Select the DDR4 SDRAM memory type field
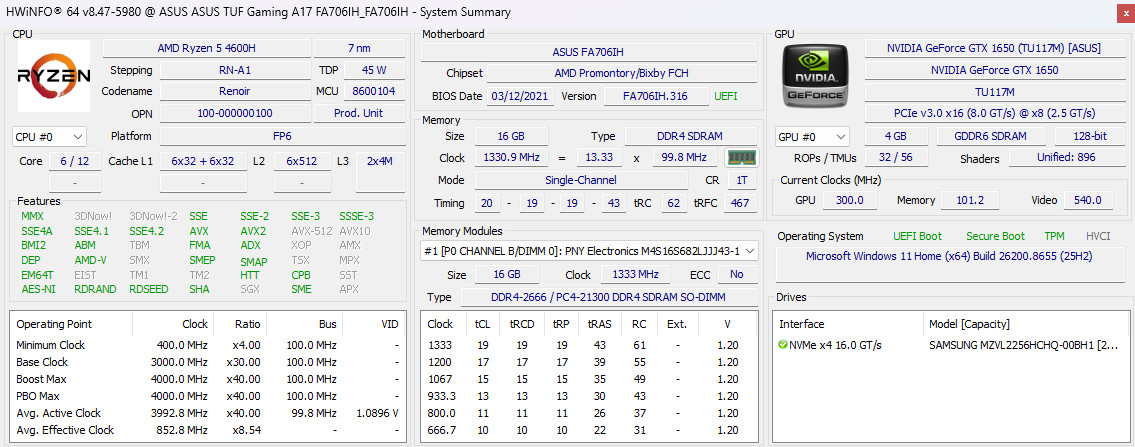 (691, 136)
